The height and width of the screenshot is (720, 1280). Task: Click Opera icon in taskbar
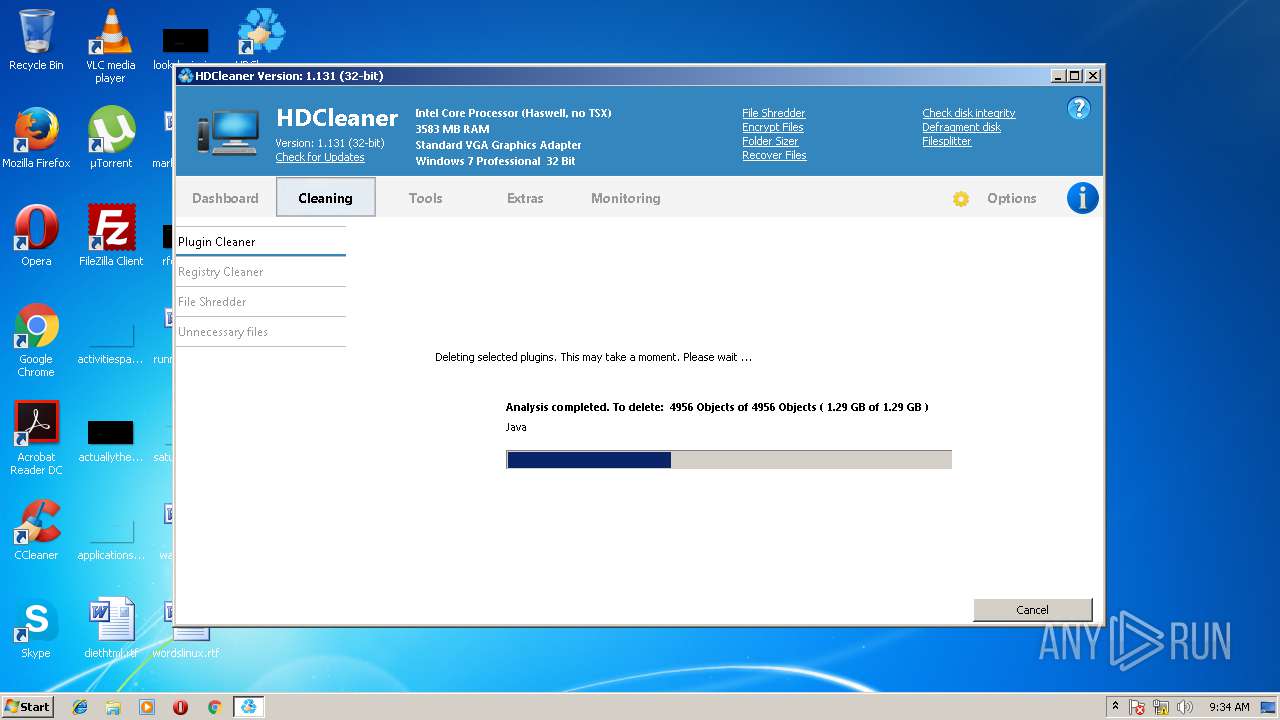(x=181, y=707)
